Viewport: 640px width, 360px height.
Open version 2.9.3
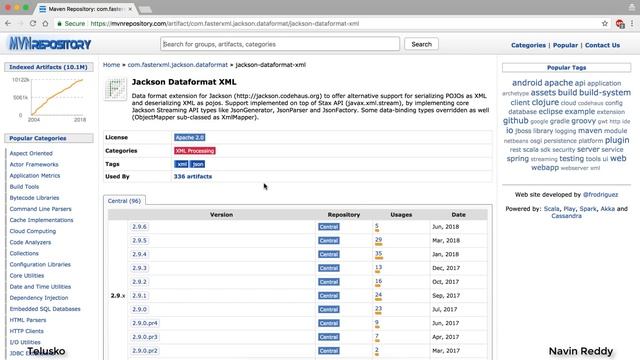click(139, 268)
